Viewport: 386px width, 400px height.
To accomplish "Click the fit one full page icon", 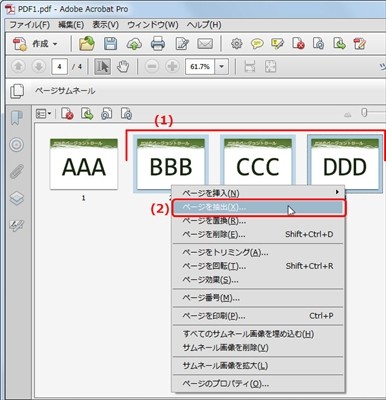I will coord(270,67).
